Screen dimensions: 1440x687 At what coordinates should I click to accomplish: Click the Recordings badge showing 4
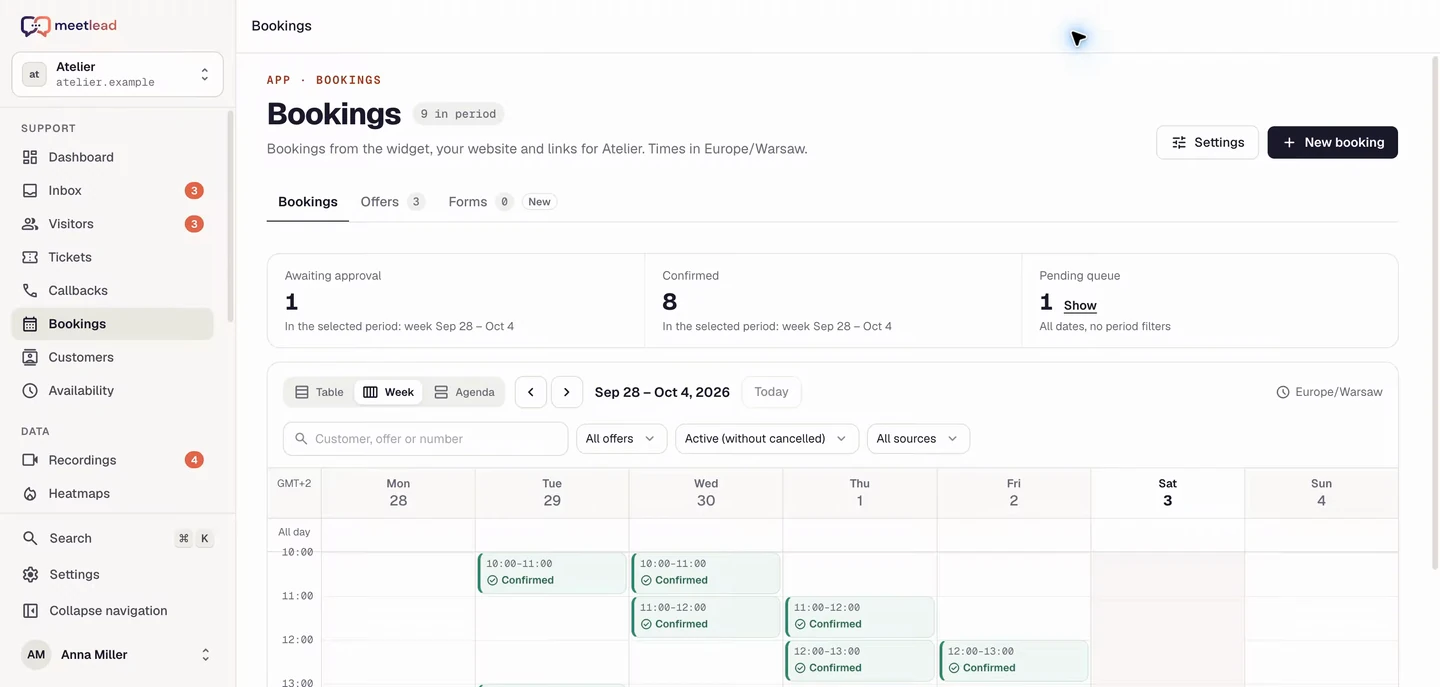(194, 460)
